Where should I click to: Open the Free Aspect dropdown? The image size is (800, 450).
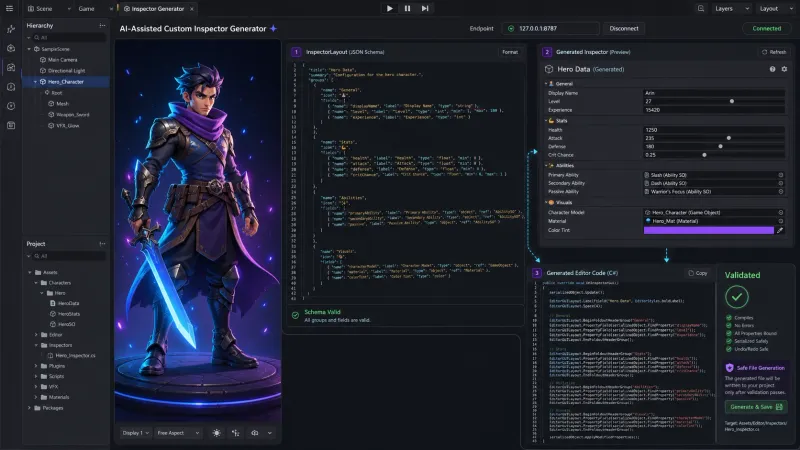178,433
